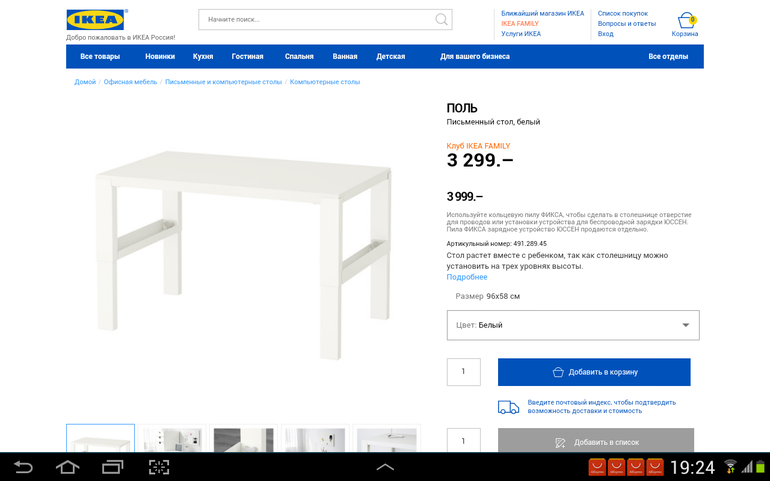
Task: Open the Кухня menu item
Action: click(x=203, y=57)
